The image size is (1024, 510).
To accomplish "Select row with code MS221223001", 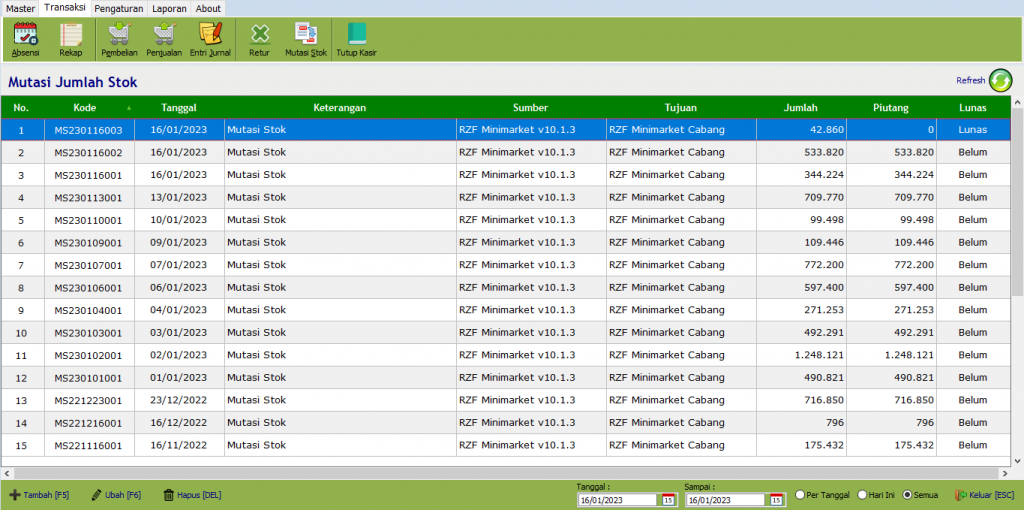I will [505, 400].
